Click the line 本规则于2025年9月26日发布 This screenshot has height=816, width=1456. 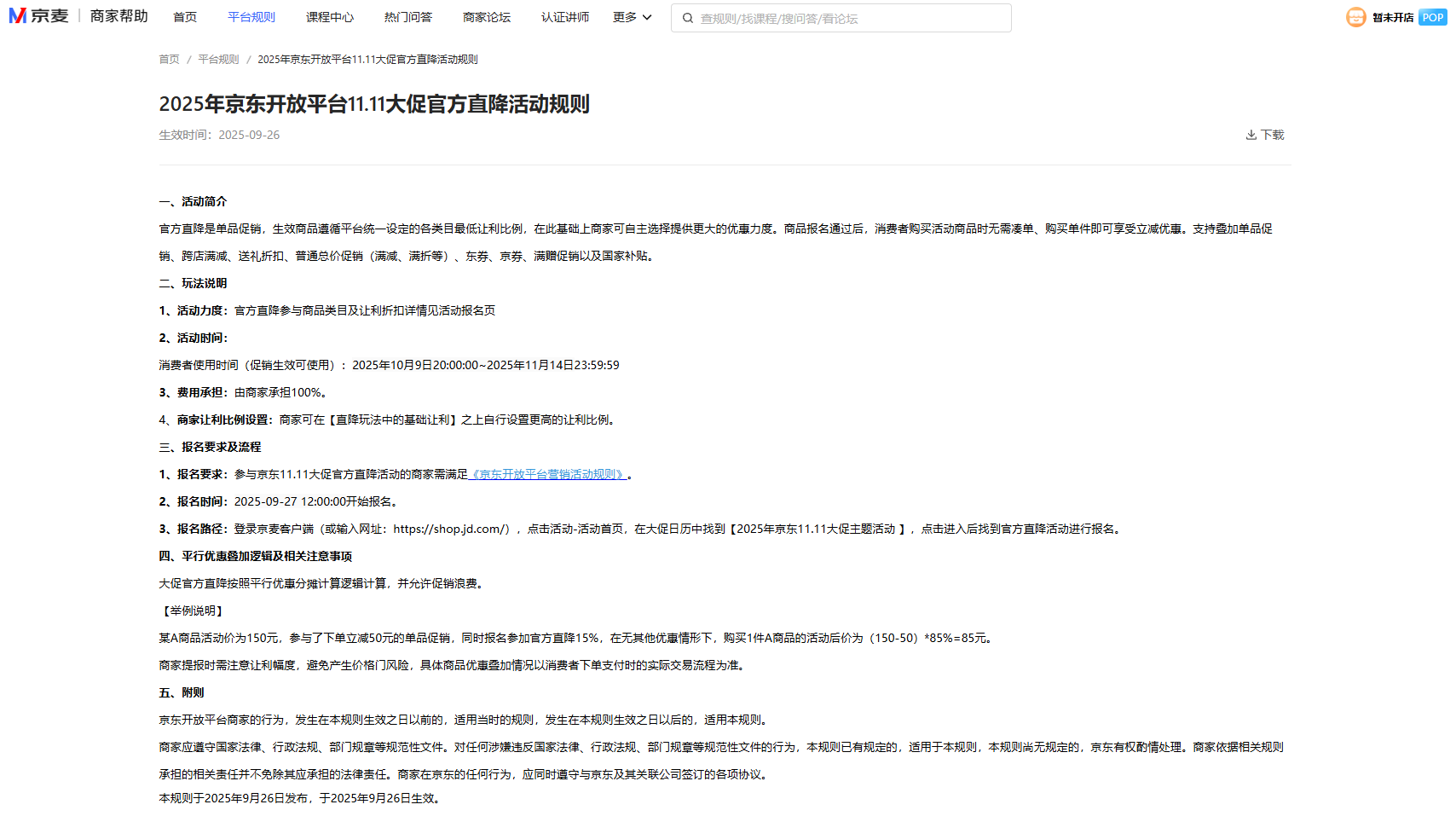(300, 798)
